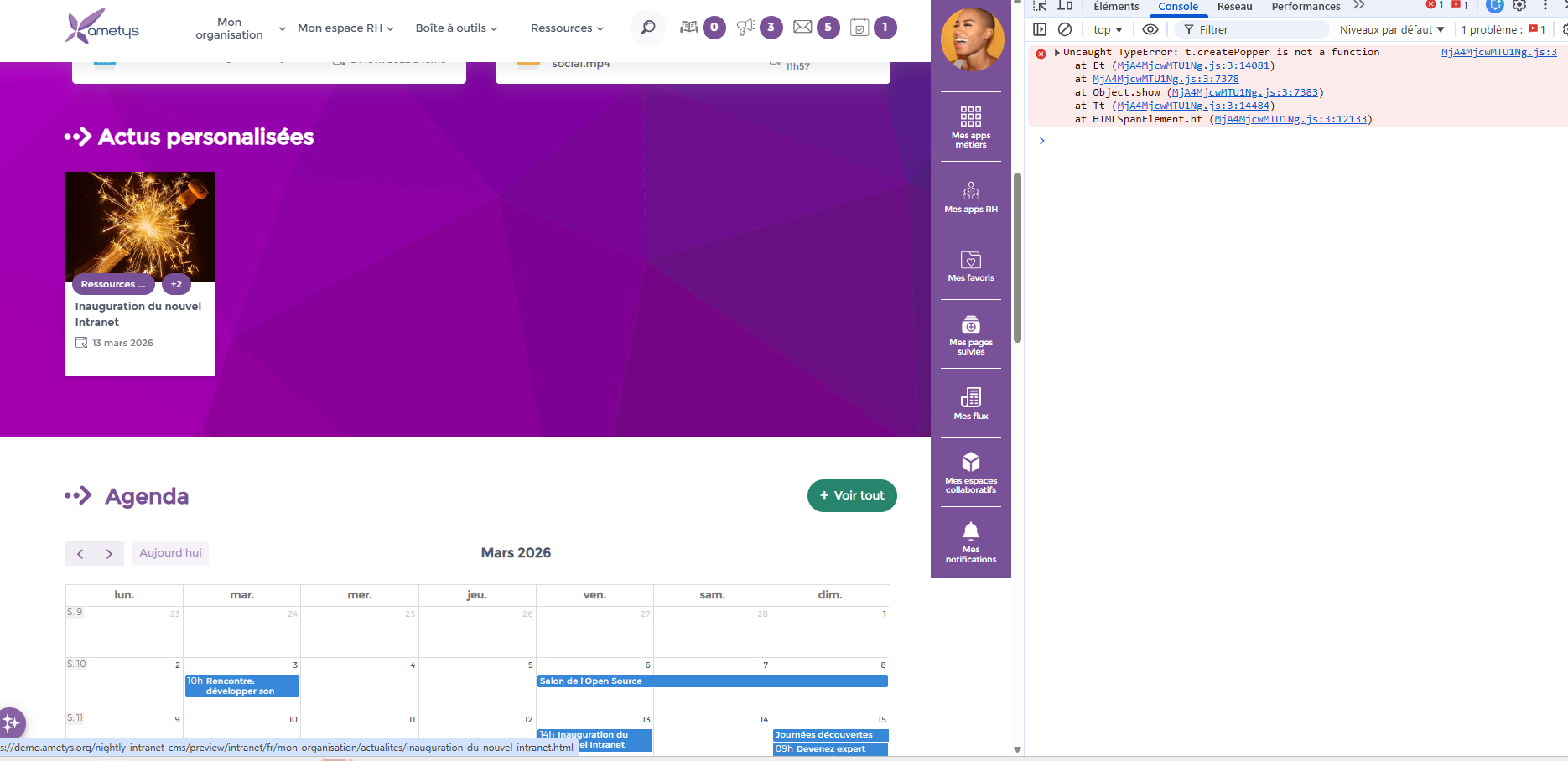Screen dimensions: 1568x761
Task: Open the Niveaux par défaut dropdown
Action: pyautogui.click(x=1391, y=29)
